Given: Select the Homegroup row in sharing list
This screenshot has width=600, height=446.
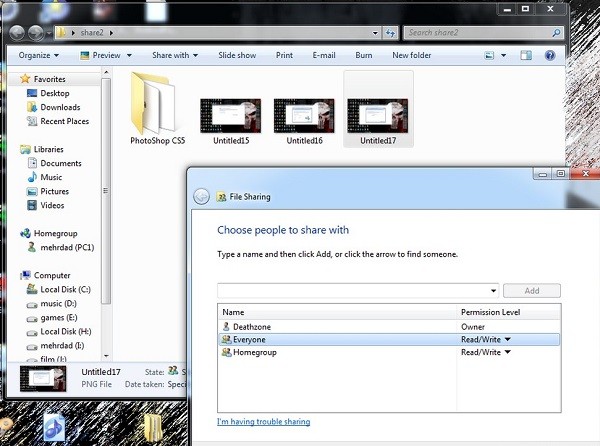Looking at the screenshot, I should (x=389, y=352).
